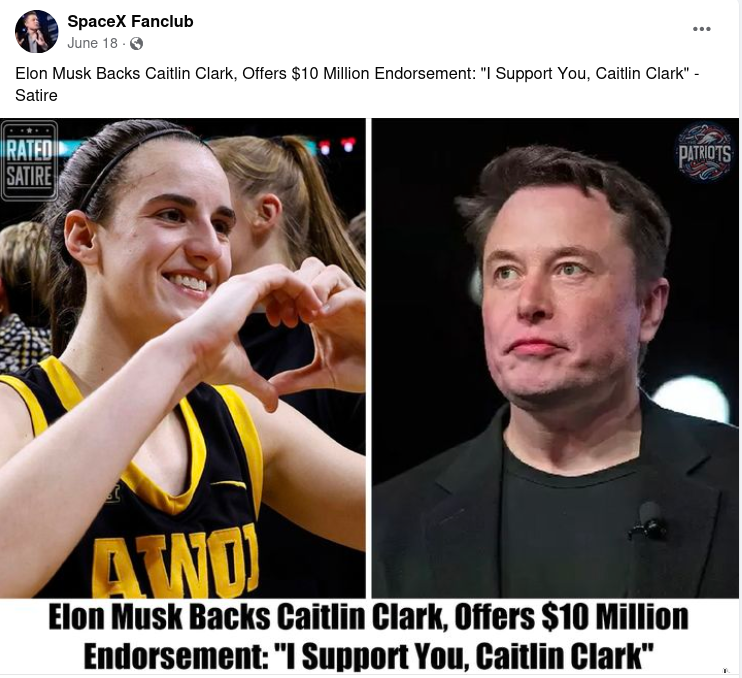Click the white divider between the two photos
Image resolution: width=742 pixels, height=678 pixels.
pyautogui.click(x=369, y=358)
